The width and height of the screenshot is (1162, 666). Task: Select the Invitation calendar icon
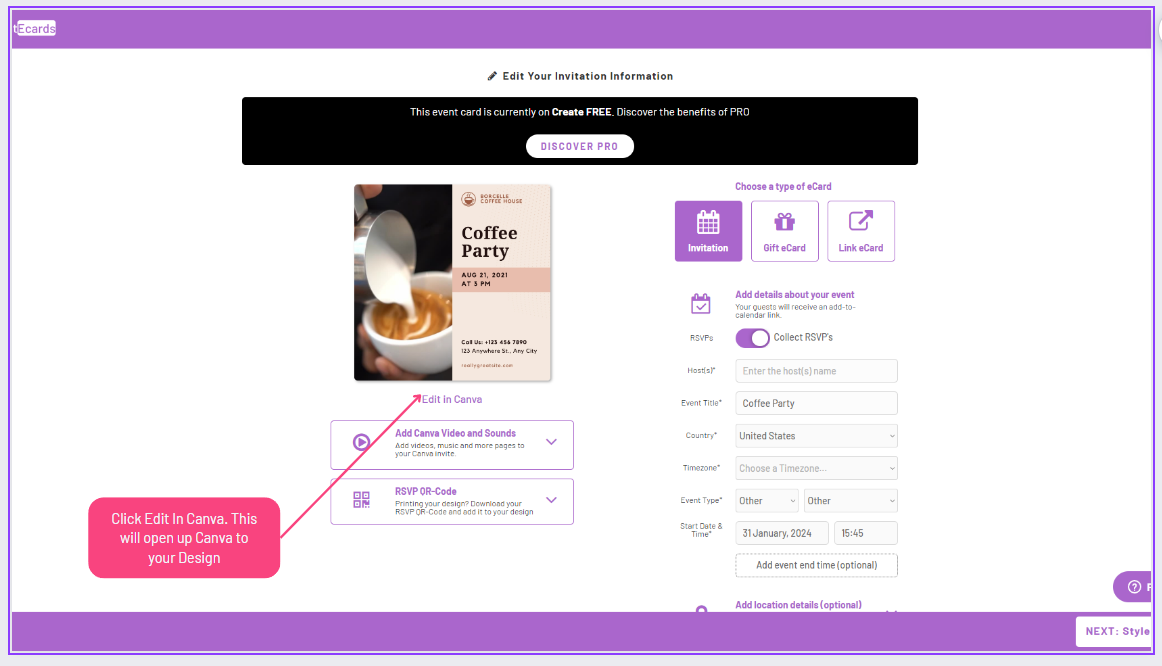tap(708, 222)
